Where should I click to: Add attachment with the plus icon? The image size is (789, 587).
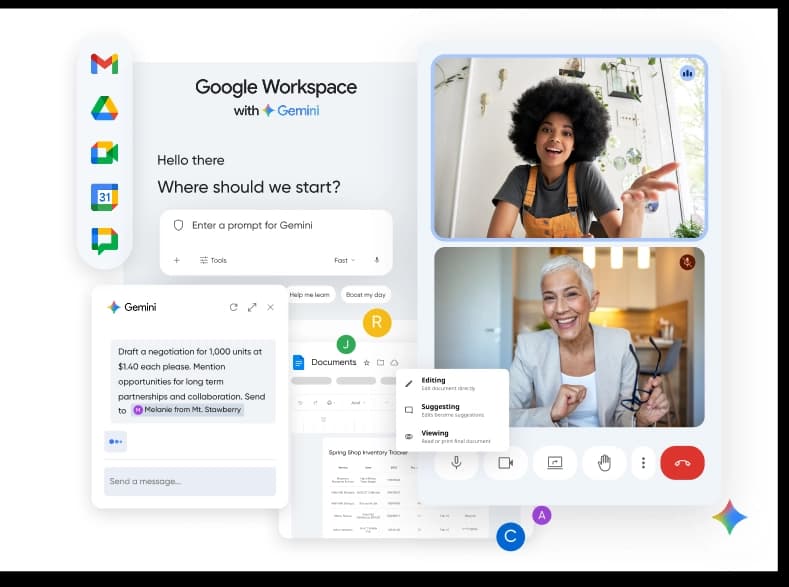177,260
